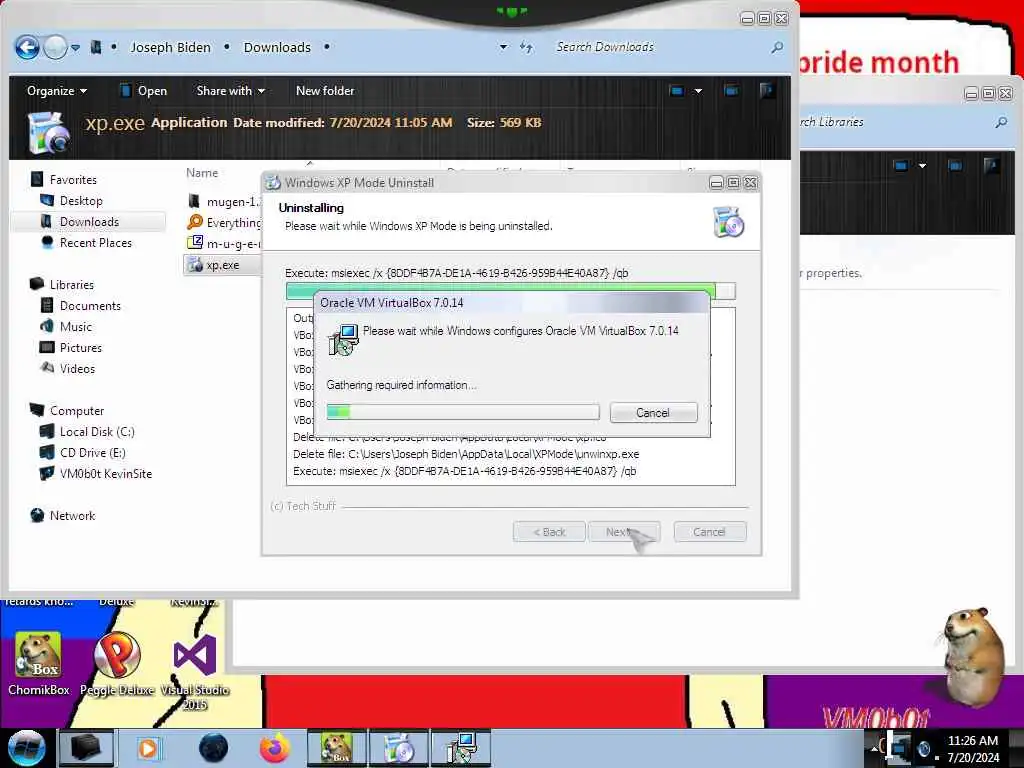Open the ChomikBox desktop shortcut
The width and height of the screenshot is (1024, 768).
(39, 664)
